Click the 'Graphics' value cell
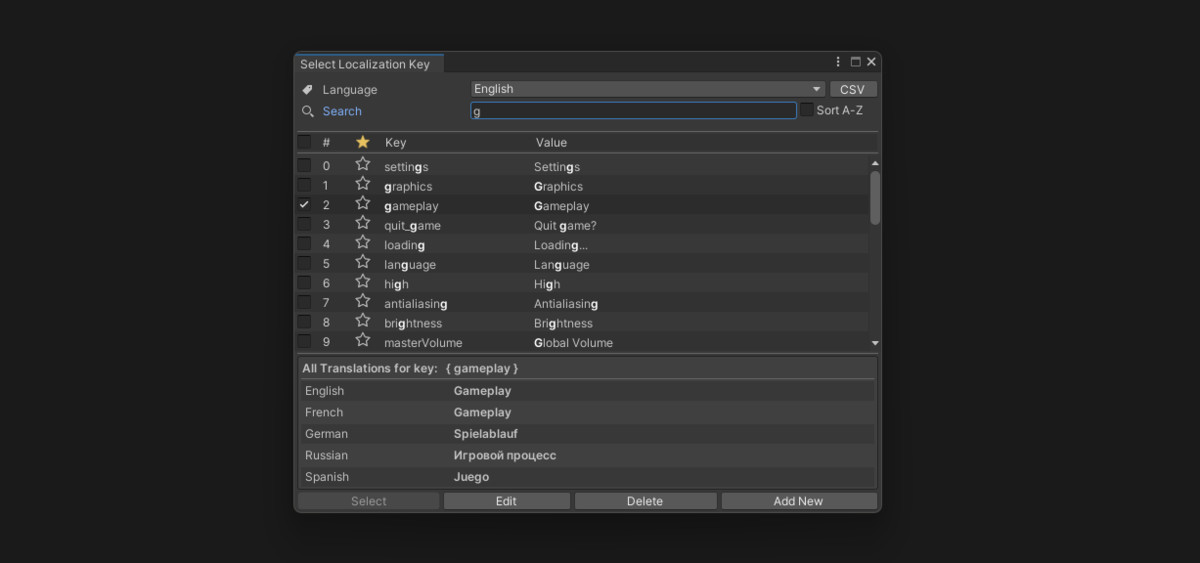Viewport: 1200px width, 563px height. pos(558,186)
